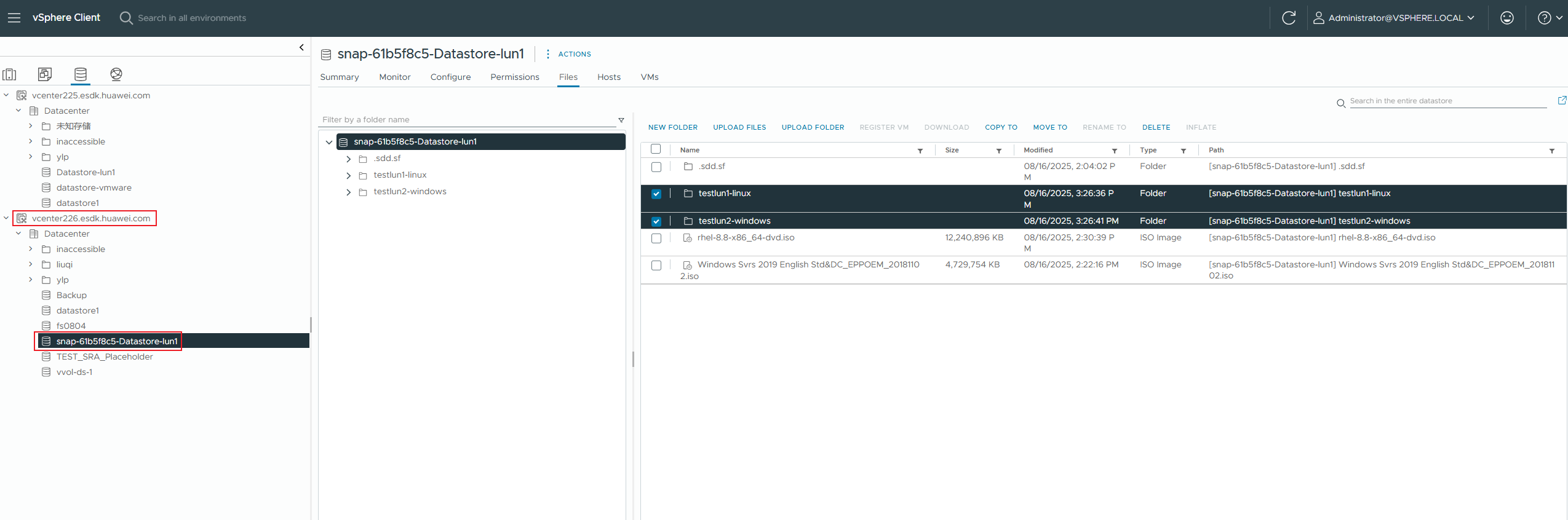Select the fs0804 datastore
Viewport: 1568px width, 520px height.
[71, 326]
